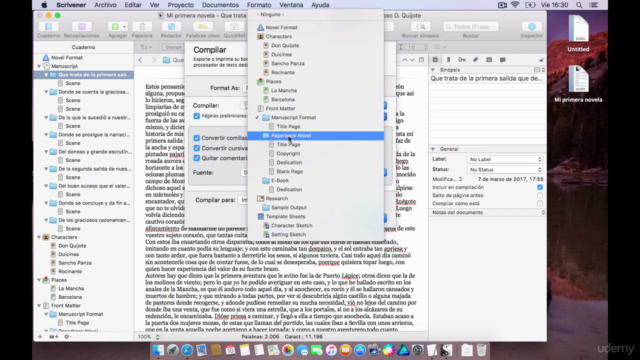
Task: Open Spotlight search magnifier in menu bar
Action: pos(579,5)
